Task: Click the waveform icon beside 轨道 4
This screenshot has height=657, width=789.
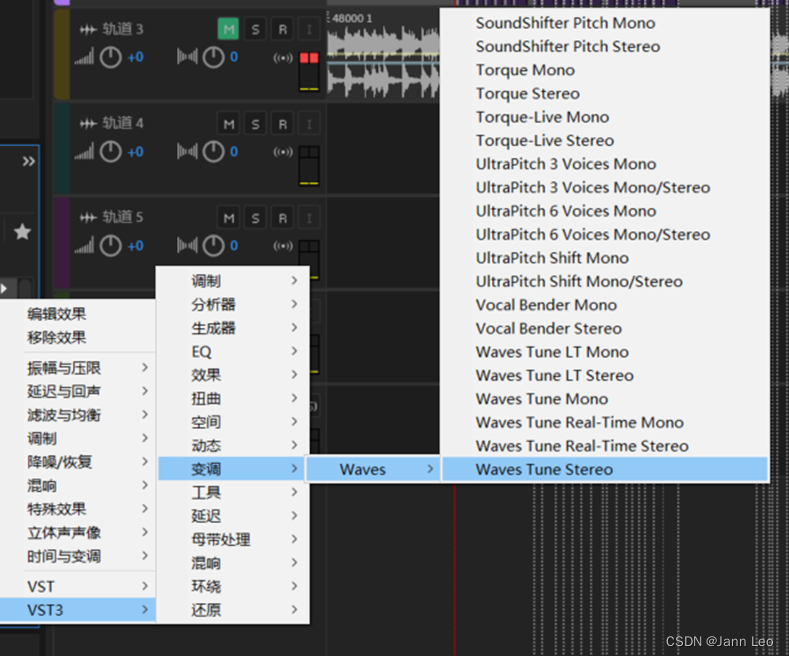Action: tap(88, 124)
